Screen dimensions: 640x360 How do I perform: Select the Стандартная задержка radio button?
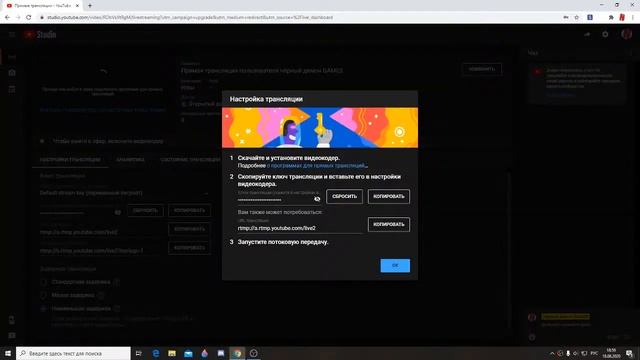point(43,282)
